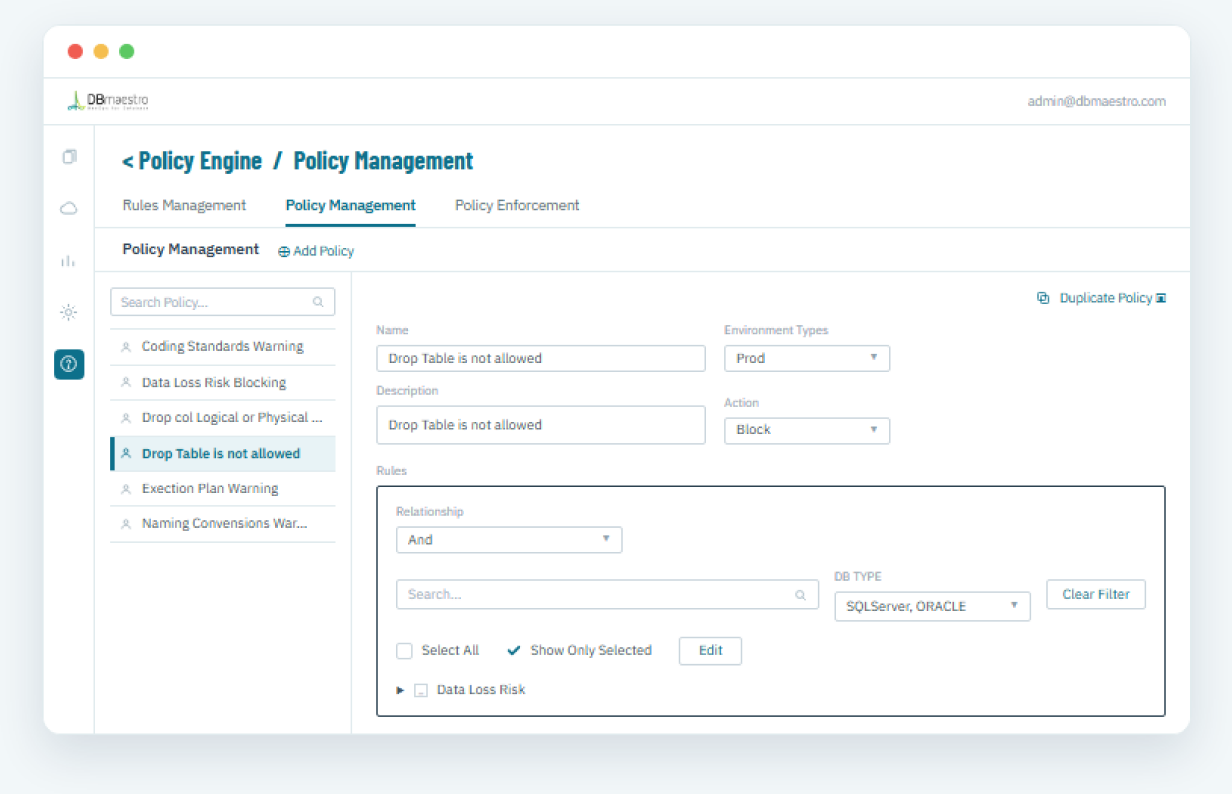Click the user icon beside Naming Convensions
This screenshot has height=794, width=1232.
[x=126, y=524]
